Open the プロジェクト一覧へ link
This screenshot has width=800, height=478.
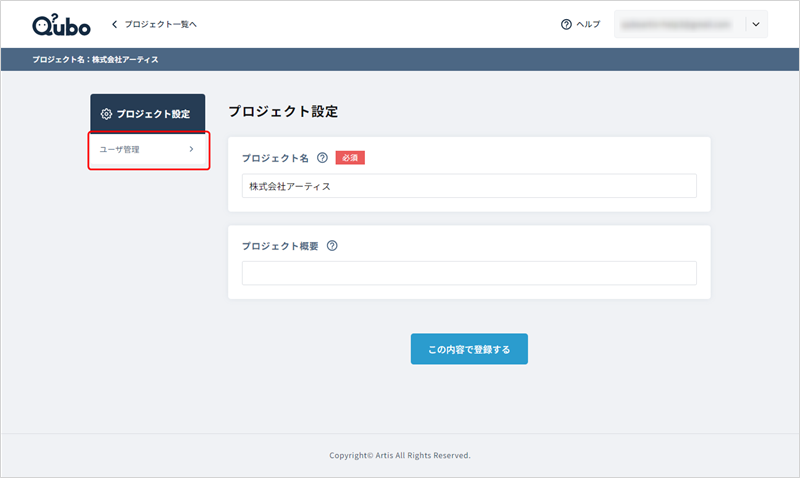tap(160, 24)
